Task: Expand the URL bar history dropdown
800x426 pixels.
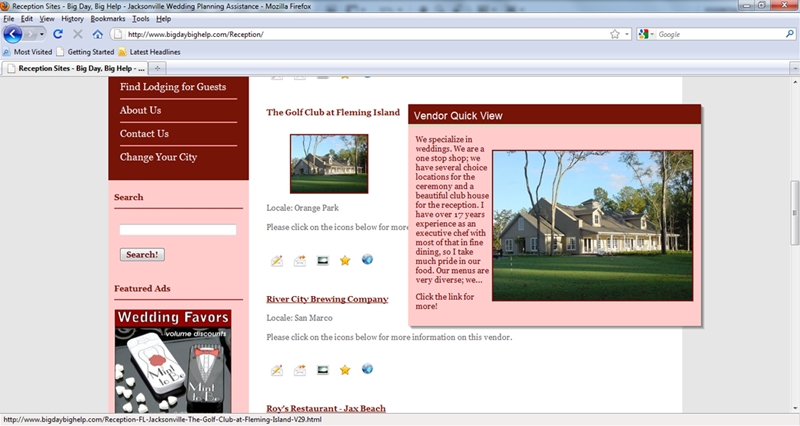Action: [x=627, y=34]
